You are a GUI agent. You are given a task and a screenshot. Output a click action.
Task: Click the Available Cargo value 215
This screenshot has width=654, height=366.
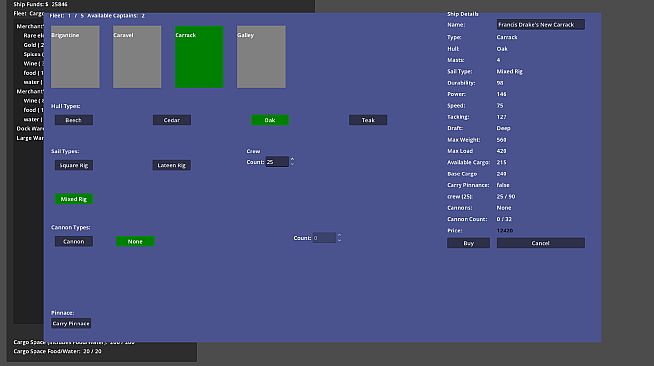(501, 162)
